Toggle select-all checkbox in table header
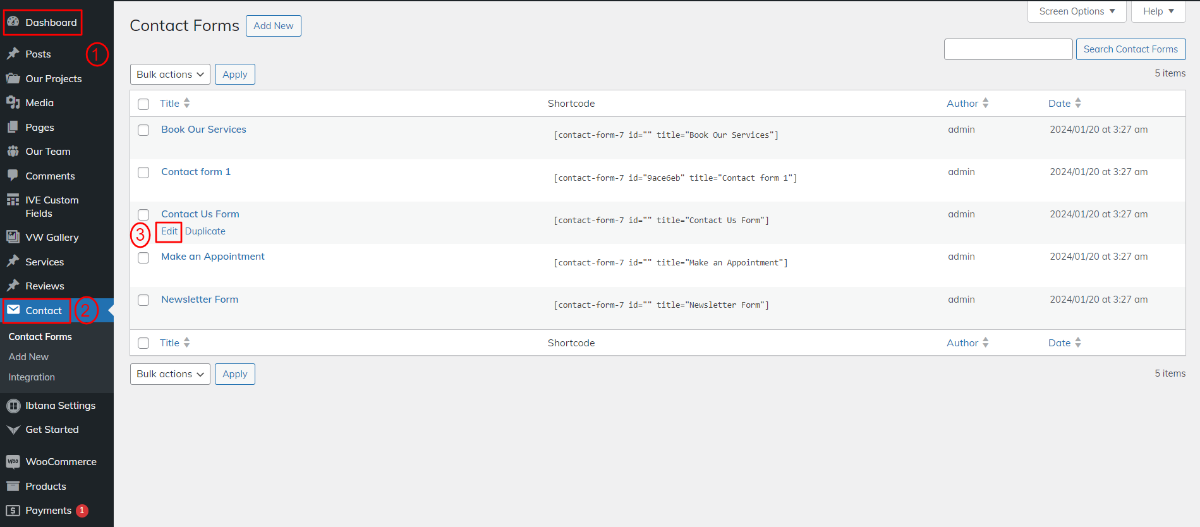This screenshot has width=1200, height=527. [143, 104]
